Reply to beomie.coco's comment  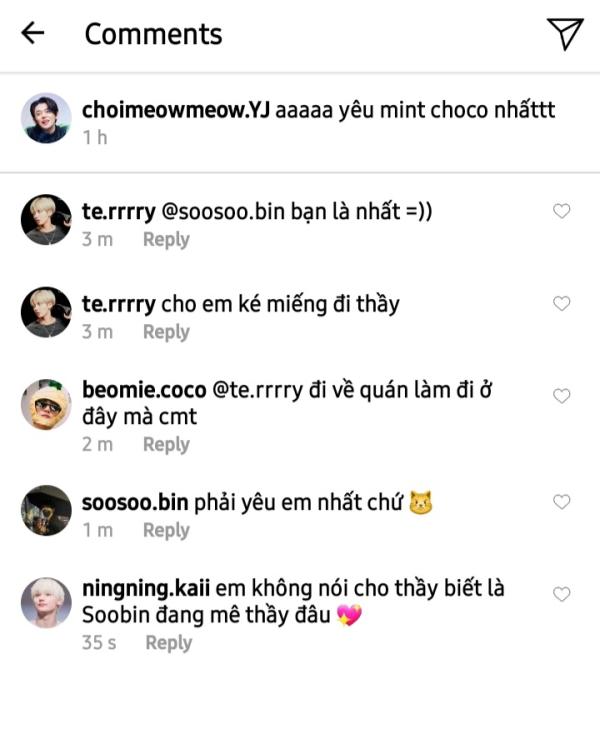coord(166,444)
